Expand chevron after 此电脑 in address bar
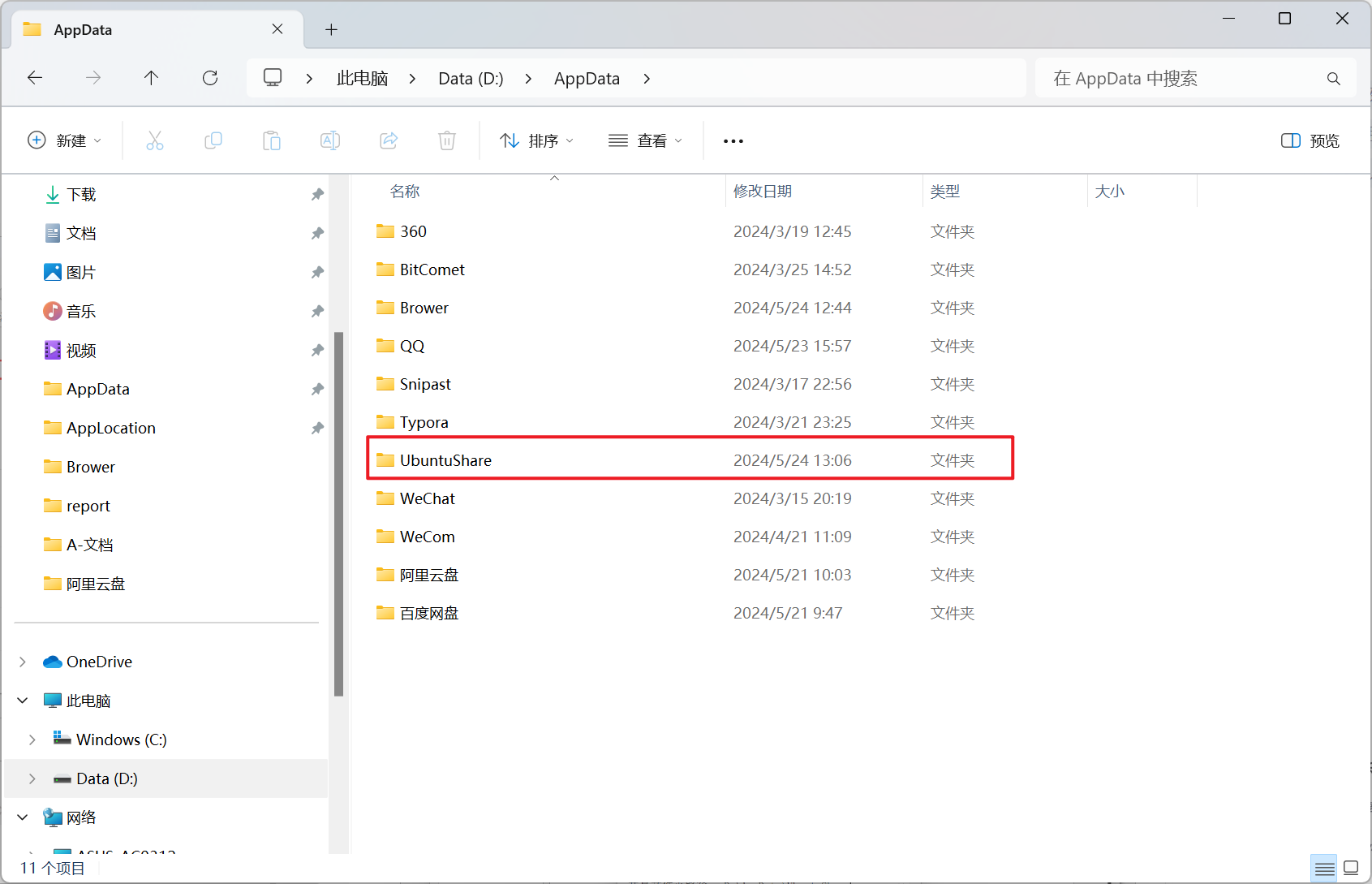 click(x=412, y=78)
